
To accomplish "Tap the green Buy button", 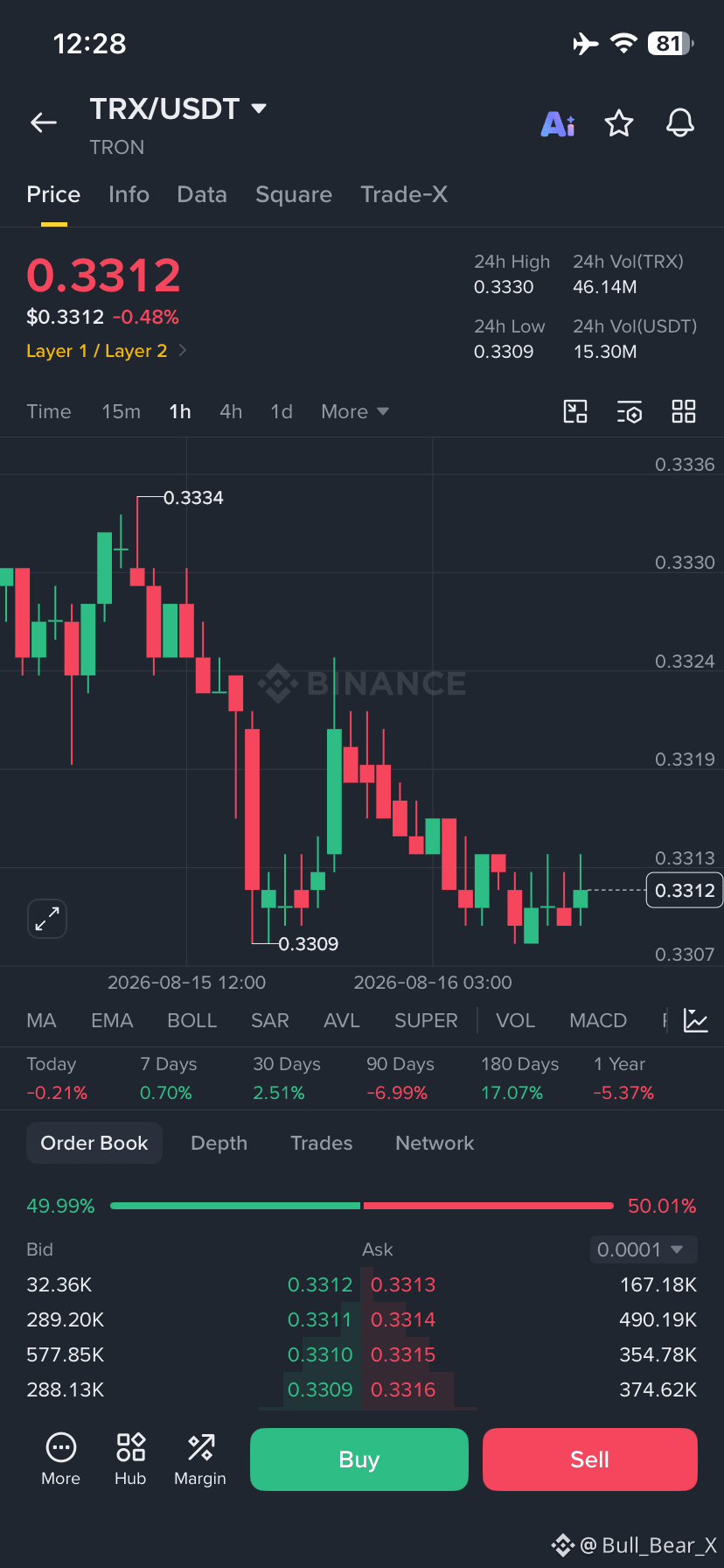I will pyautogui.click(x=359, y=1459).
